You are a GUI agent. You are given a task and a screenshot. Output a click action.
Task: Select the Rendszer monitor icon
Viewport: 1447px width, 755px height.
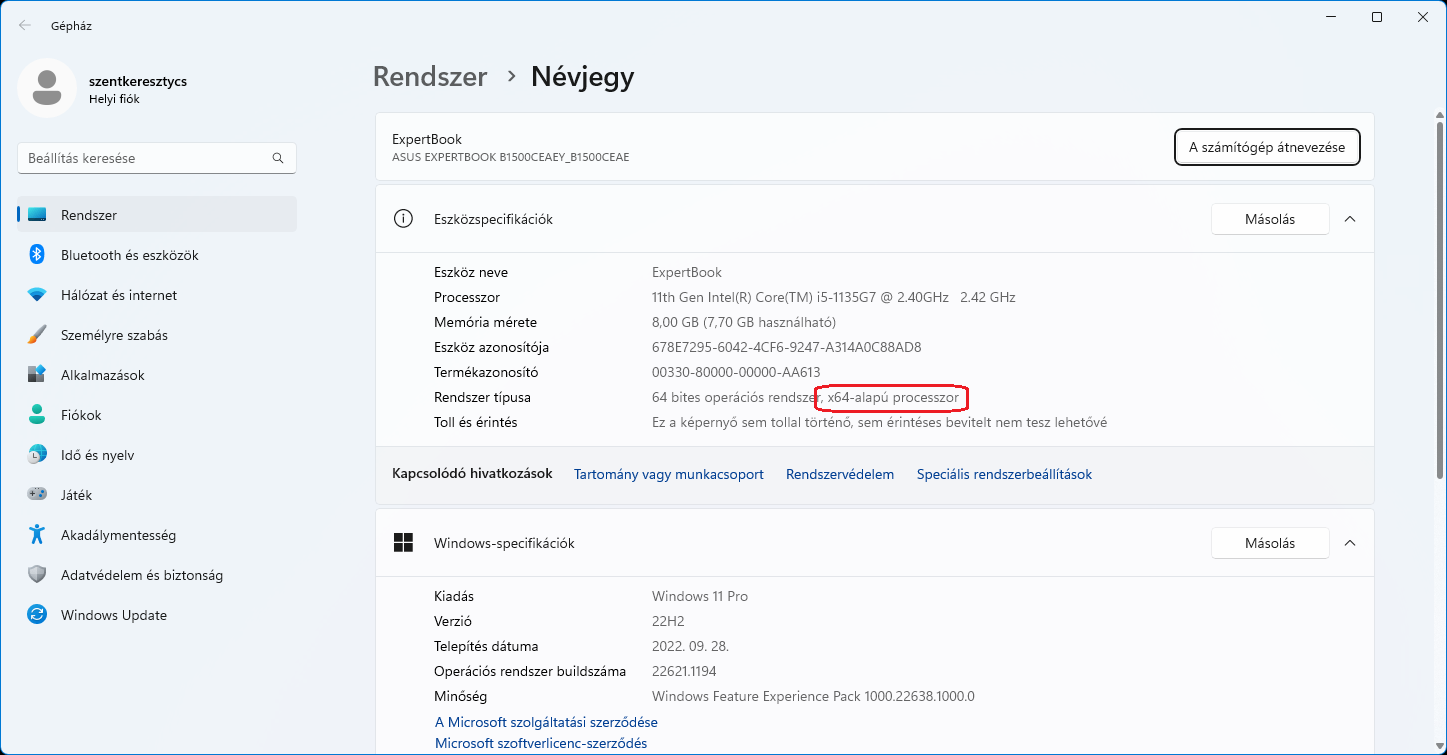click(37, 215)
